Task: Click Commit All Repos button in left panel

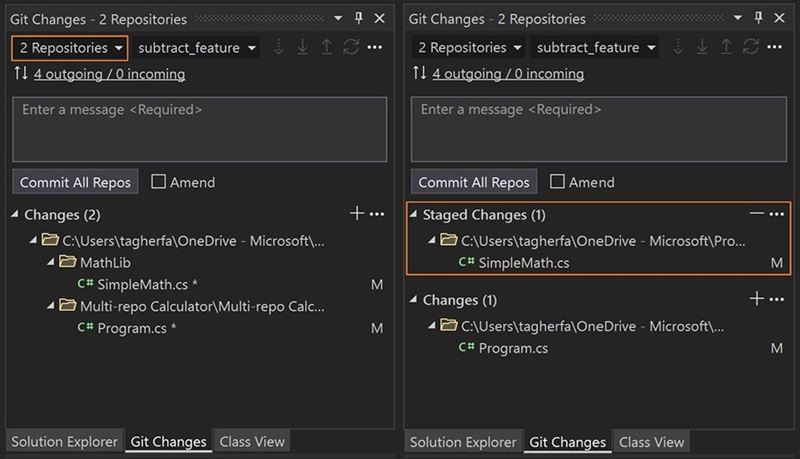Action: pos(75,182)
